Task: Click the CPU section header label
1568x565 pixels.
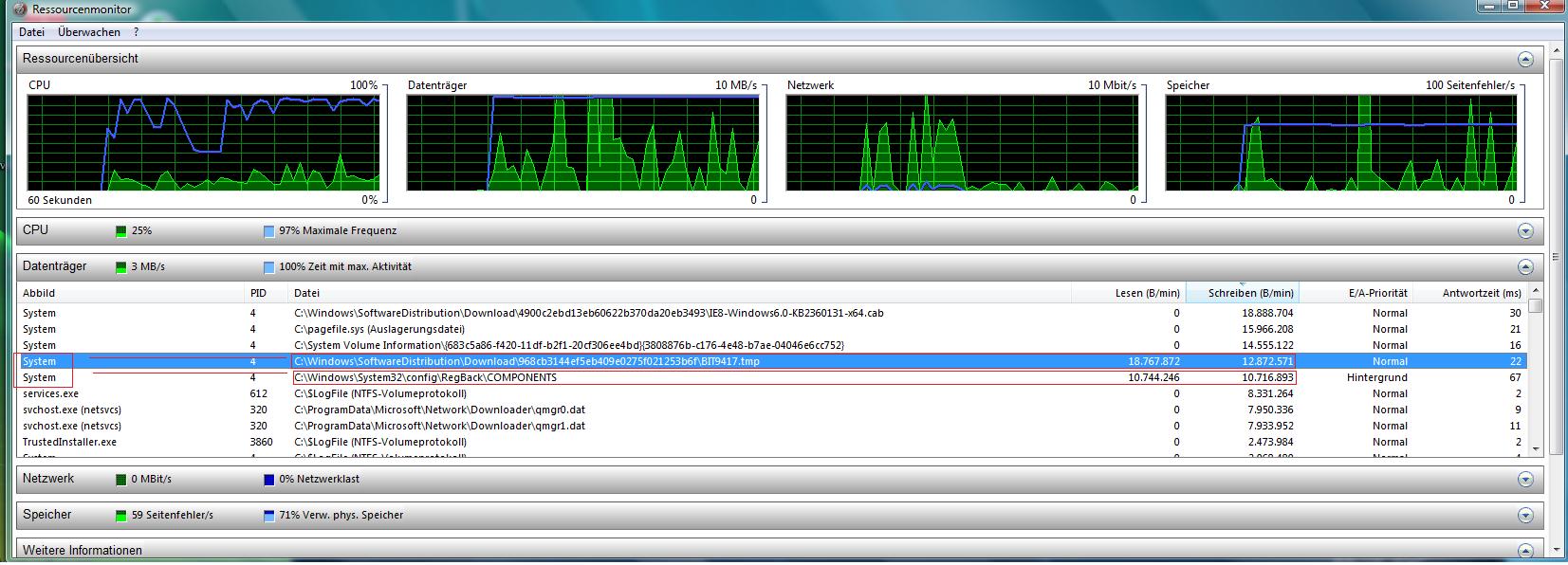Action: point(35,230)
